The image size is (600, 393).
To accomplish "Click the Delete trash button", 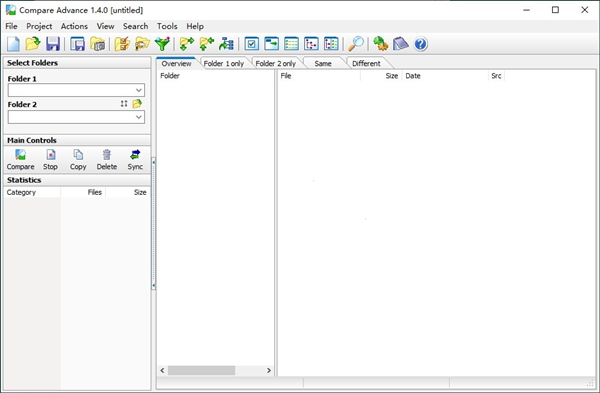I will pyautogui.click(x=107, y=160).
